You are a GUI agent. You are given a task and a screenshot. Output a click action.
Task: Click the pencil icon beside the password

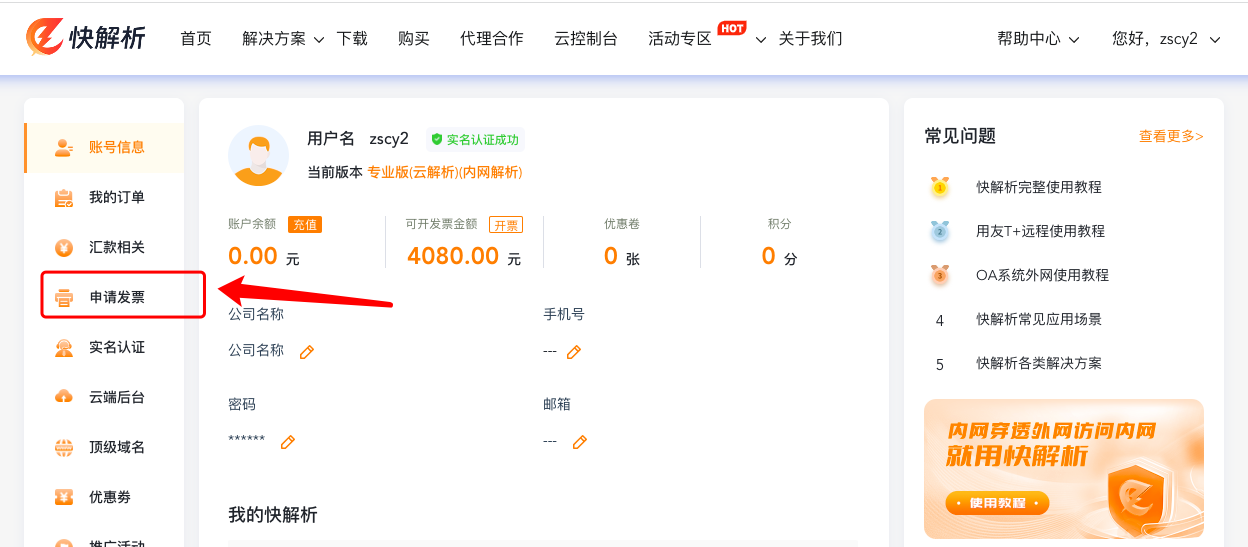click(x=288, y=442)
